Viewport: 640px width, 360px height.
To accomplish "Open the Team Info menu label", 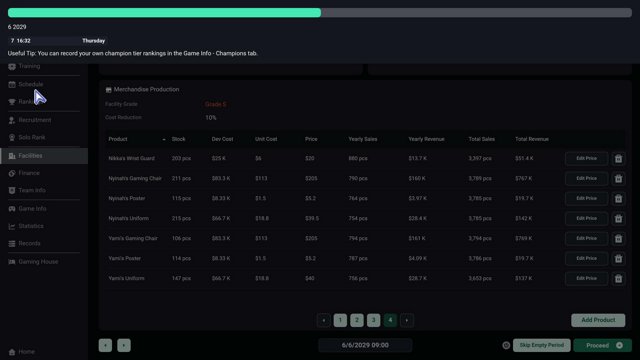I will [32, 190].
